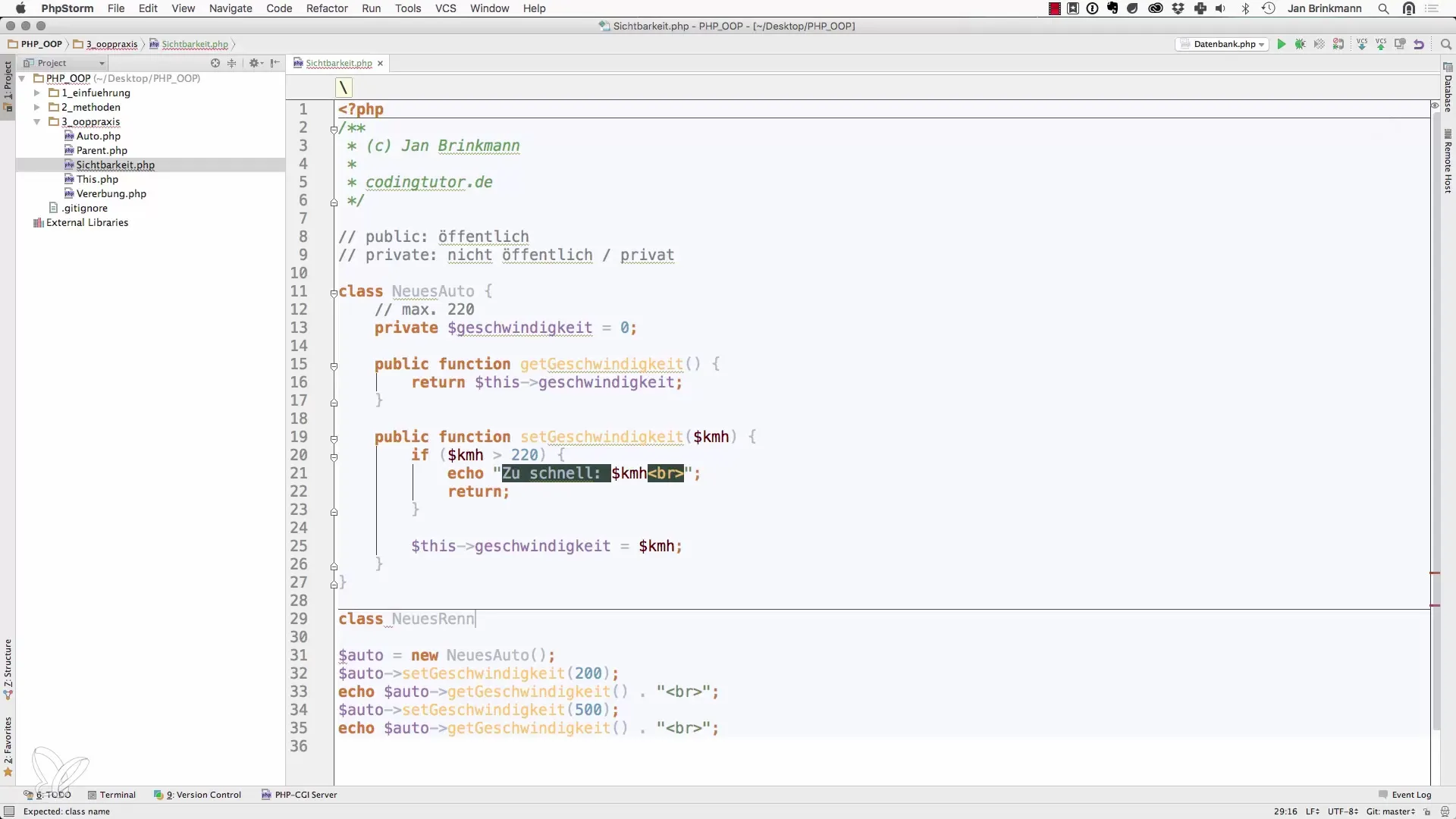
Task: Open Dropbox in the macOS menu bar
Action: point(1178,8)
